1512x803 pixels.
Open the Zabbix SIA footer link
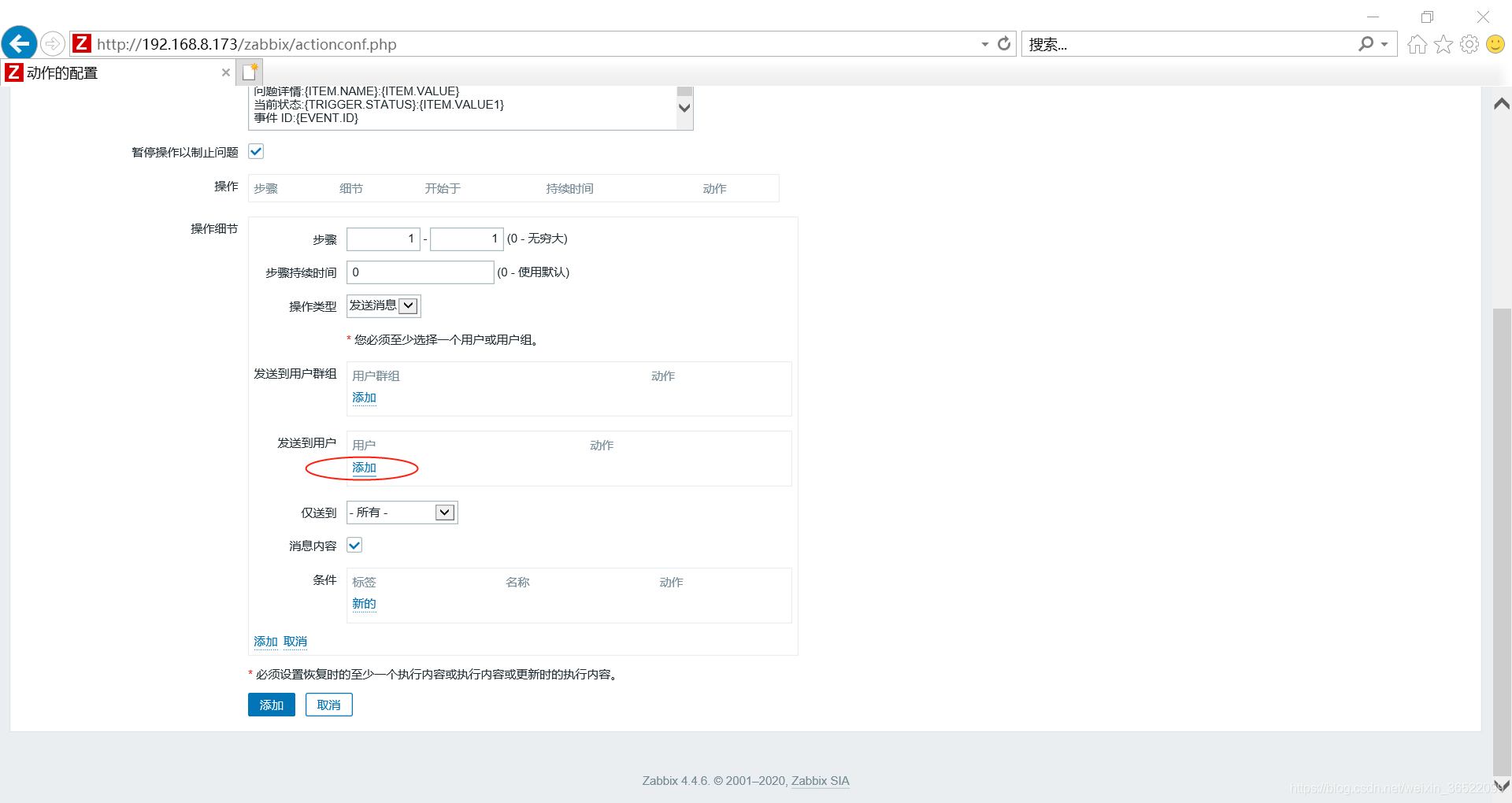click(820, 781)
